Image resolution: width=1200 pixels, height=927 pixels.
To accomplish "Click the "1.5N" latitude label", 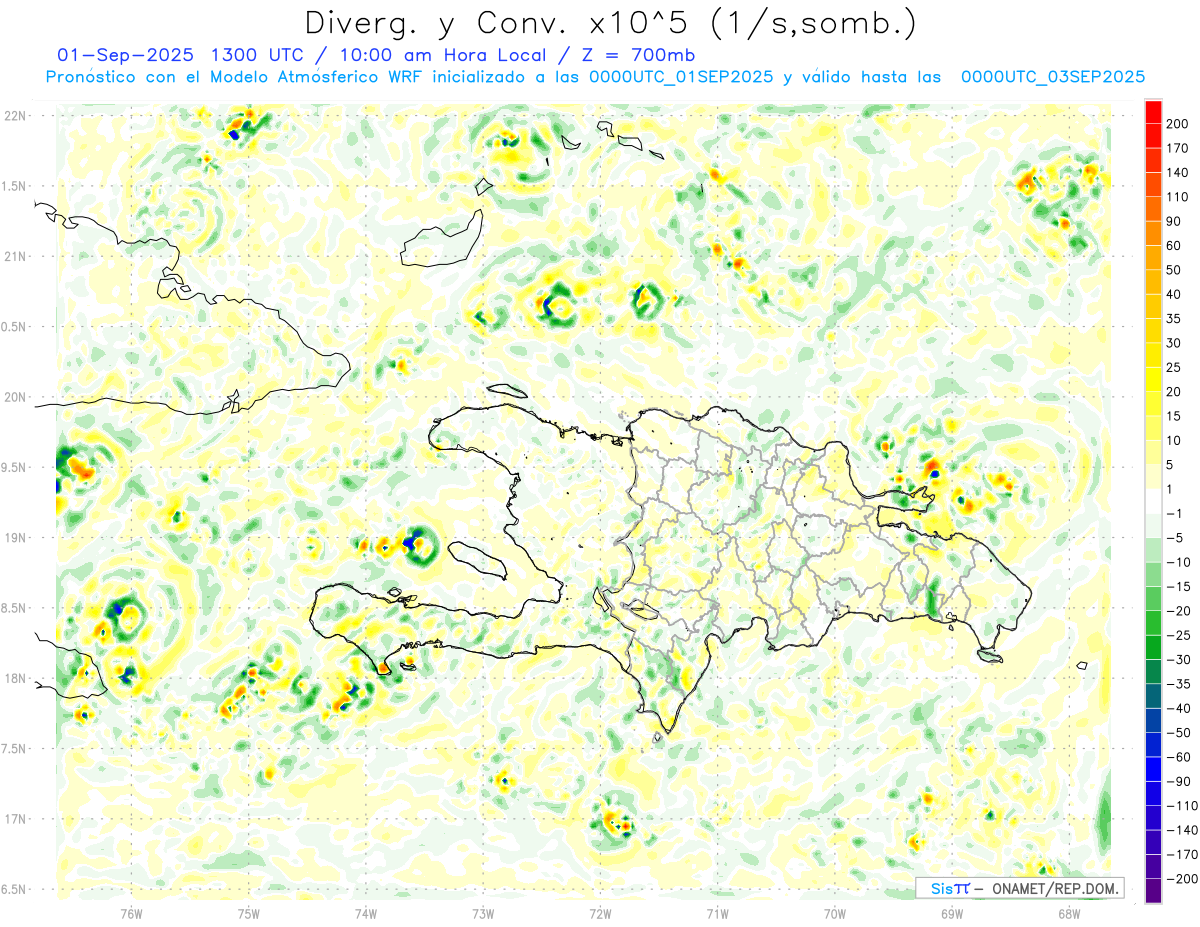I will (x=14, y=187).
